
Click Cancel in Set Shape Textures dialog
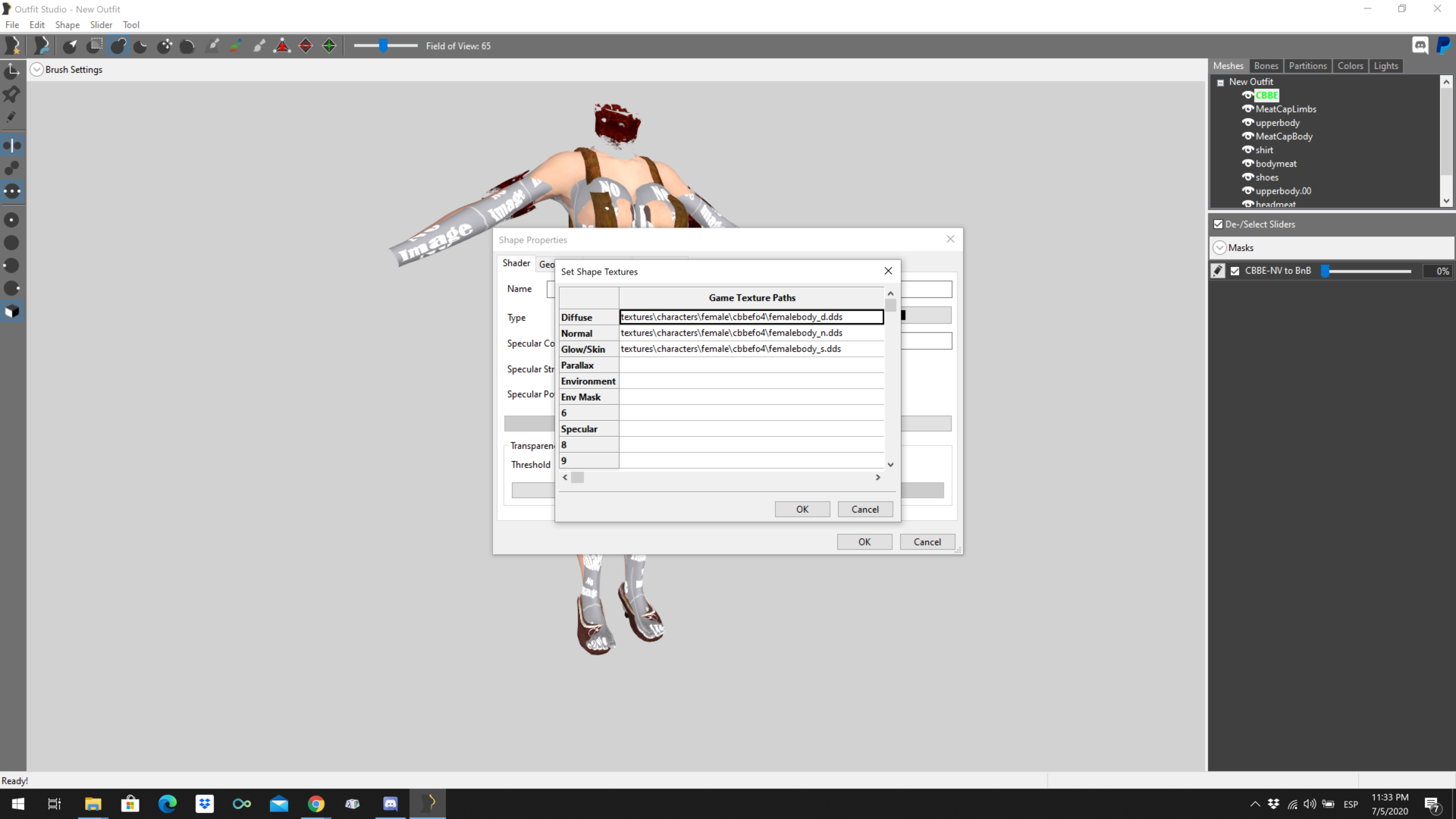tap(865, 510)
